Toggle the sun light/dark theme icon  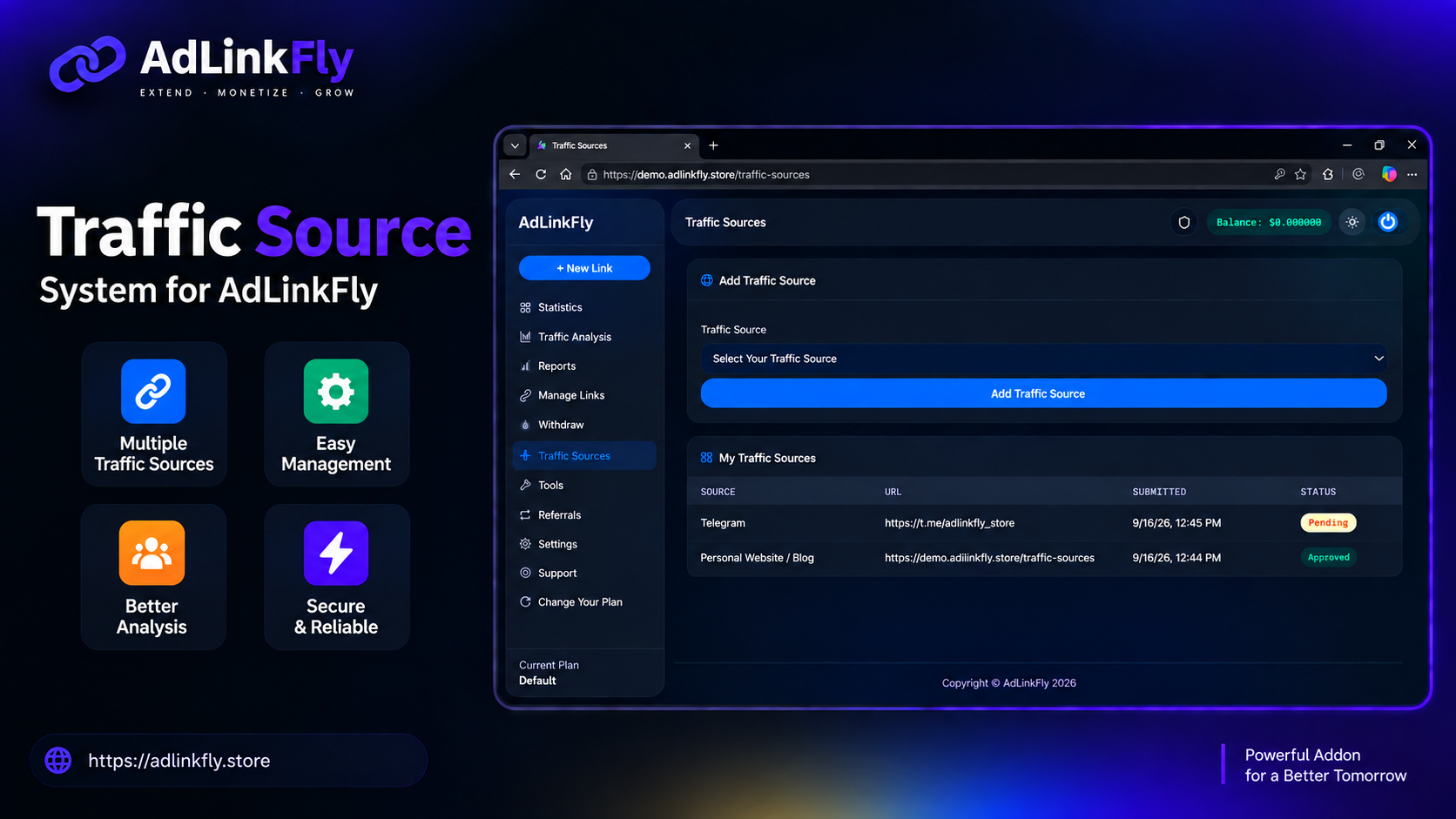(1352, 223)
